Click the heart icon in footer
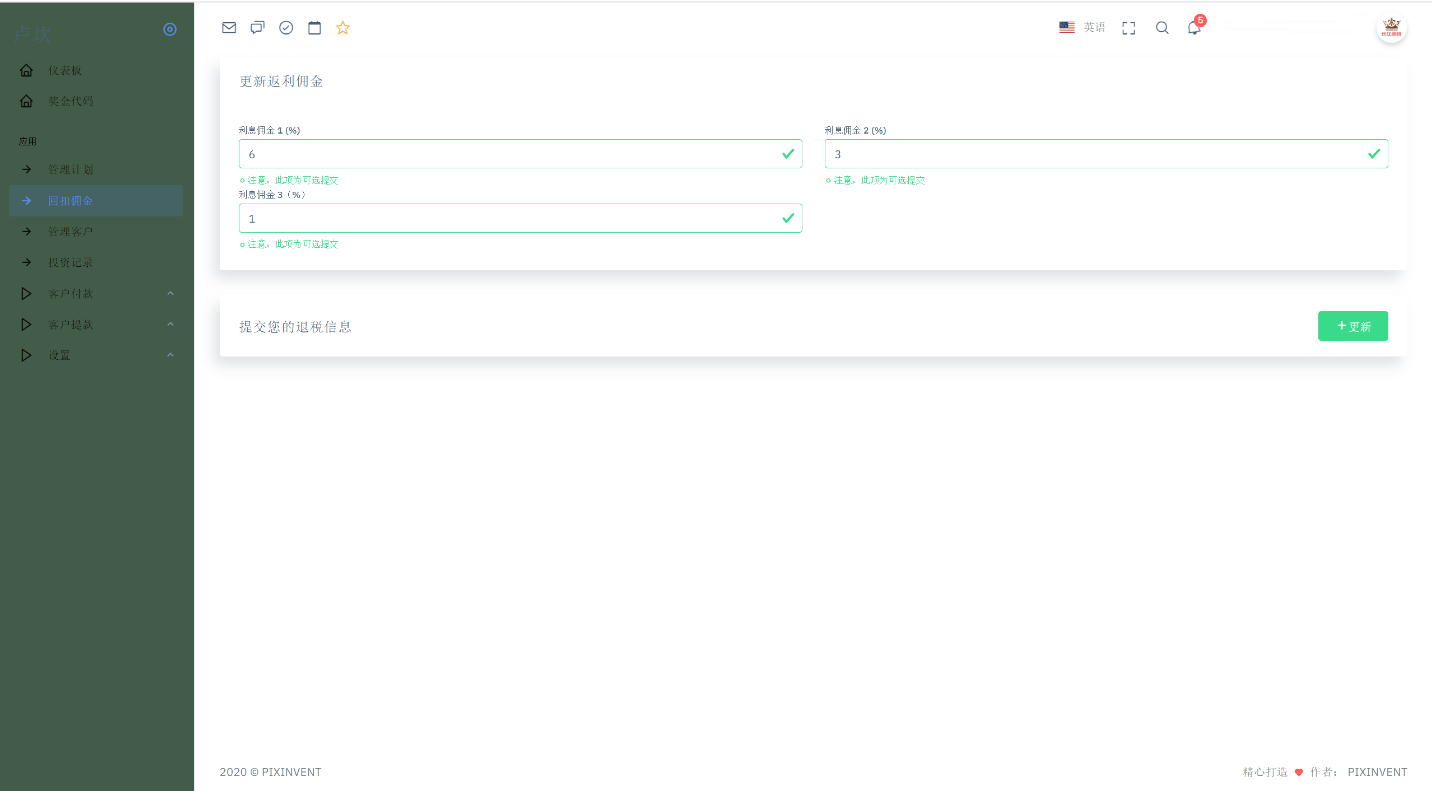Screen dimensions: 1432x791 (1299, 772)
